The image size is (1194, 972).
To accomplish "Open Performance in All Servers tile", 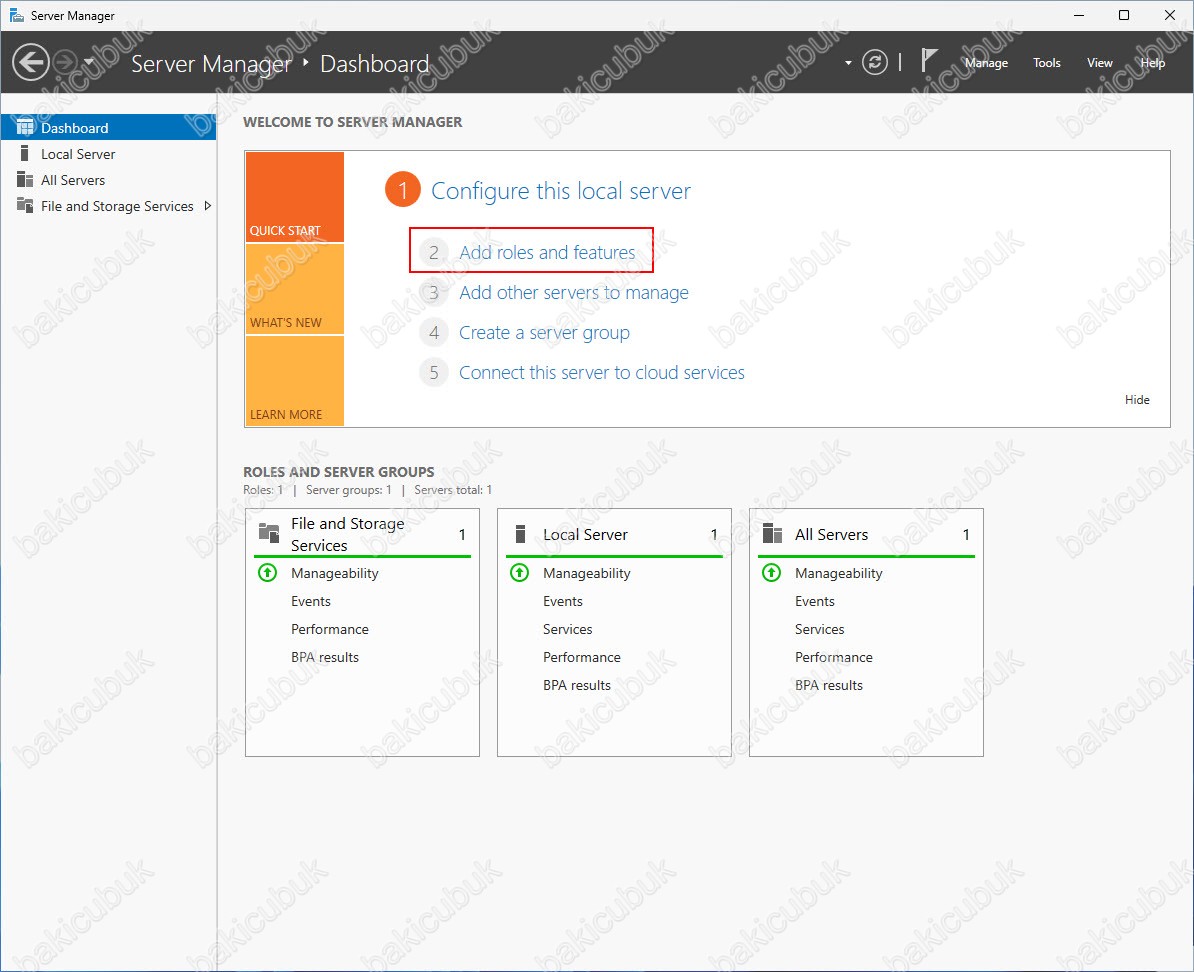I will [834, 657].
